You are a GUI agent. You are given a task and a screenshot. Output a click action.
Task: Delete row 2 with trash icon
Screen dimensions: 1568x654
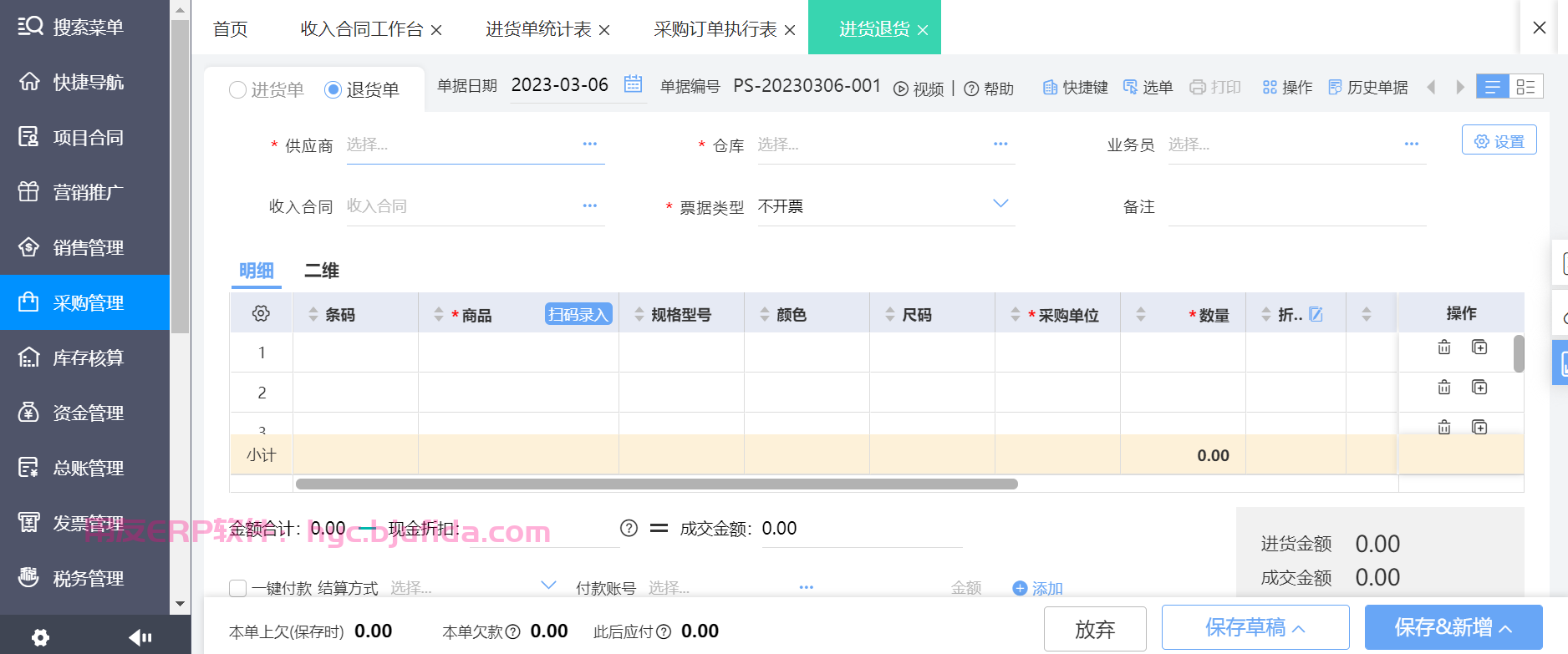click(x=1444, y=388)
